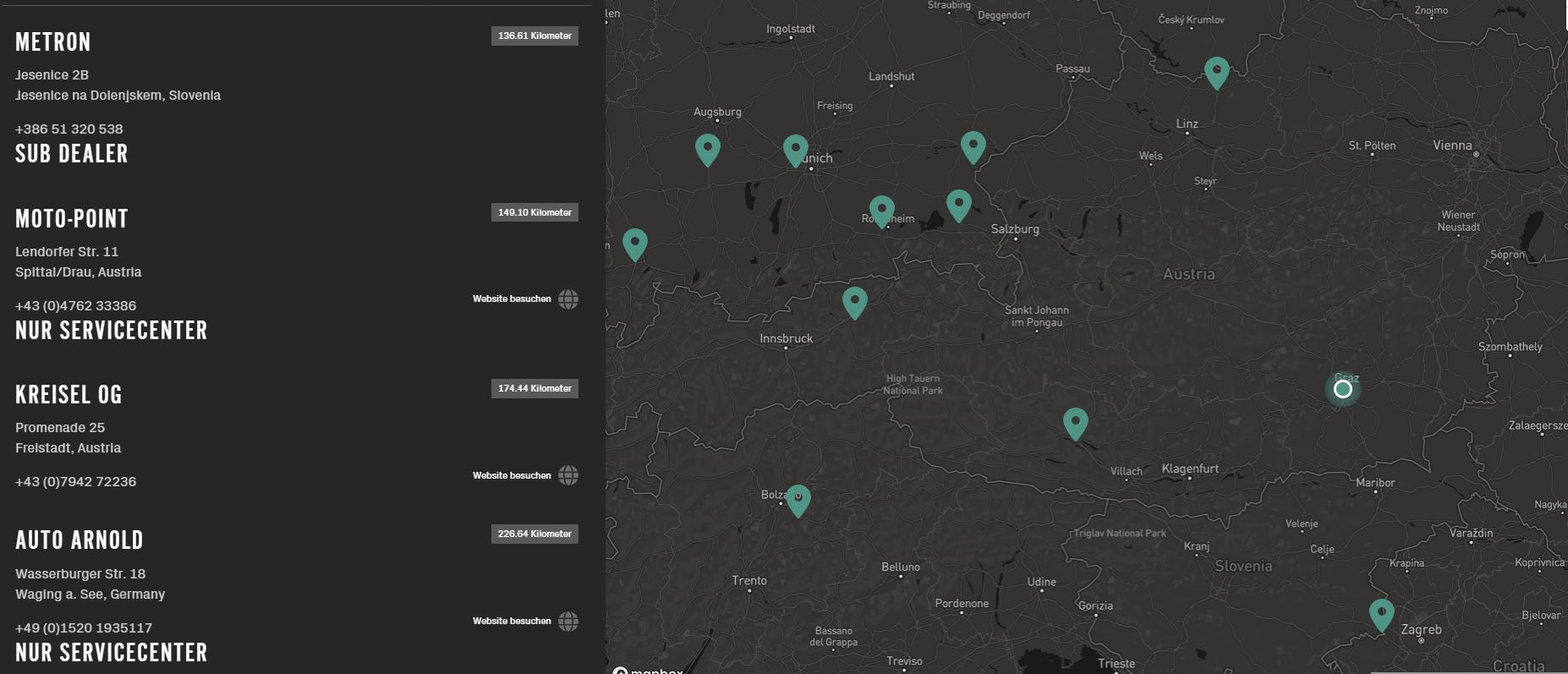This screenshot has height=674, width=1568.
Task: Select the map pin on Munich
Action: click(795, 150)
